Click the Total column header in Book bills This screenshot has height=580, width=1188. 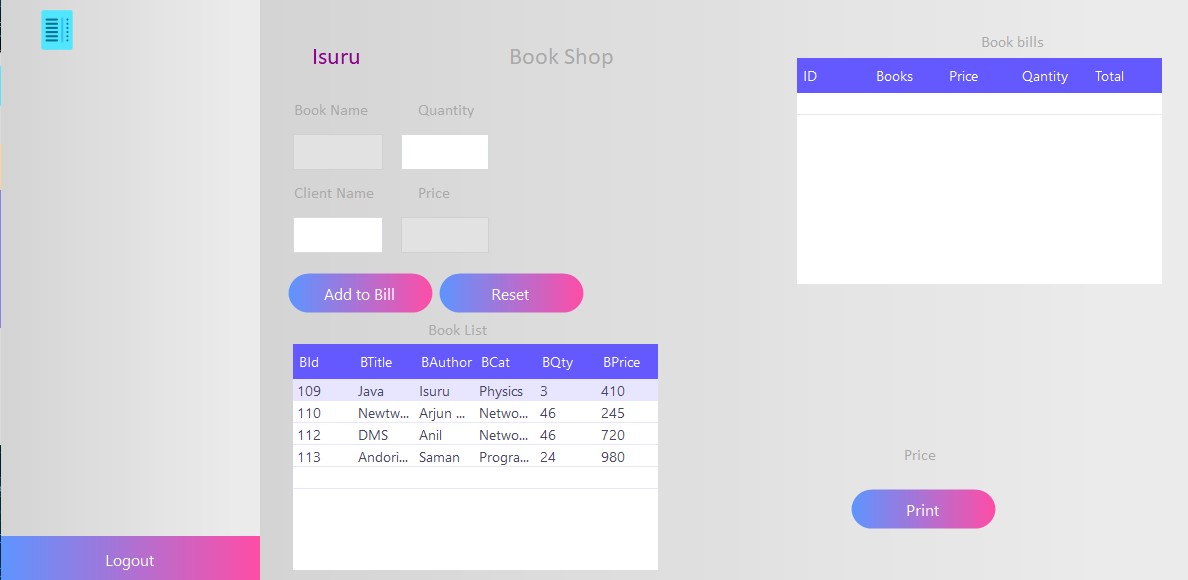1110,76
